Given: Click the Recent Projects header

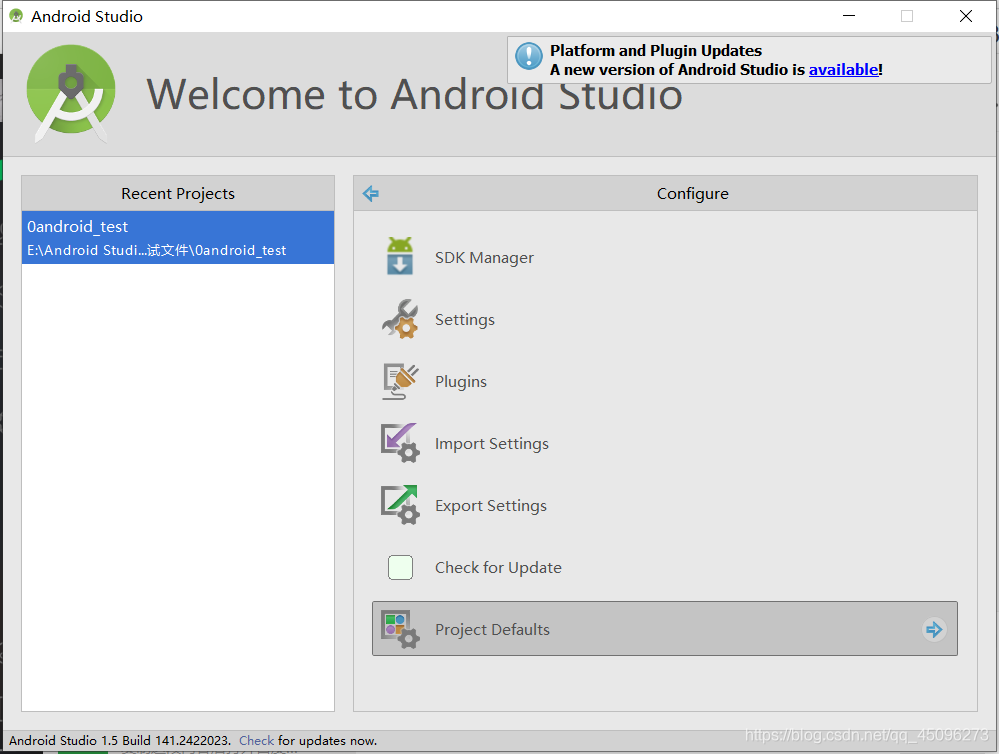Looking at the screenshot, I should tap(178, 193).
